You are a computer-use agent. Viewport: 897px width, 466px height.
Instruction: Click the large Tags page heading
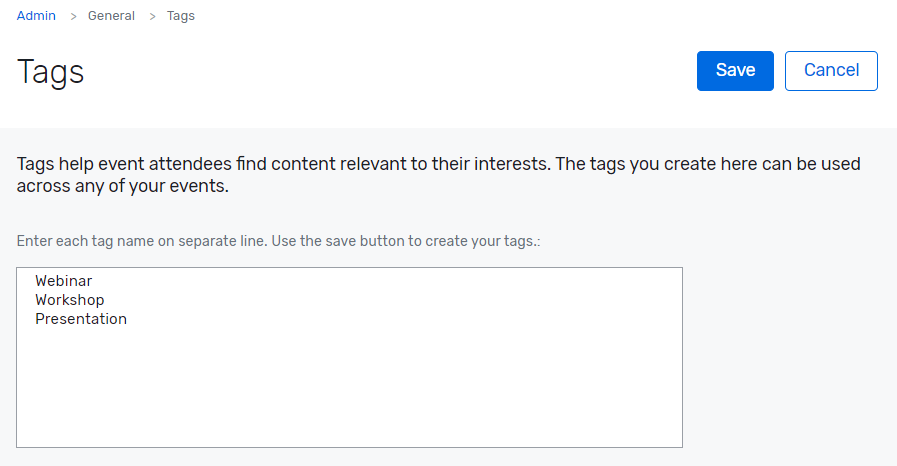coord(51,72)
